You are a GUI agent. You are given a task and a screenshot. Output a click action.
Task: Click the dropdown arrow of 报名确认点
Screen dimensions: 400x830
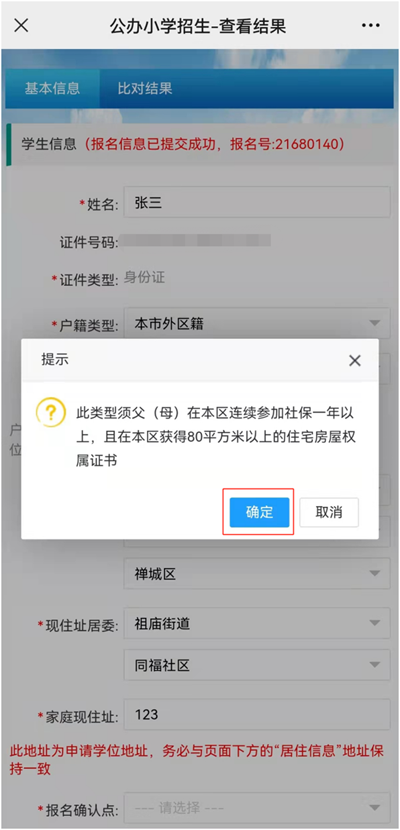375,808
